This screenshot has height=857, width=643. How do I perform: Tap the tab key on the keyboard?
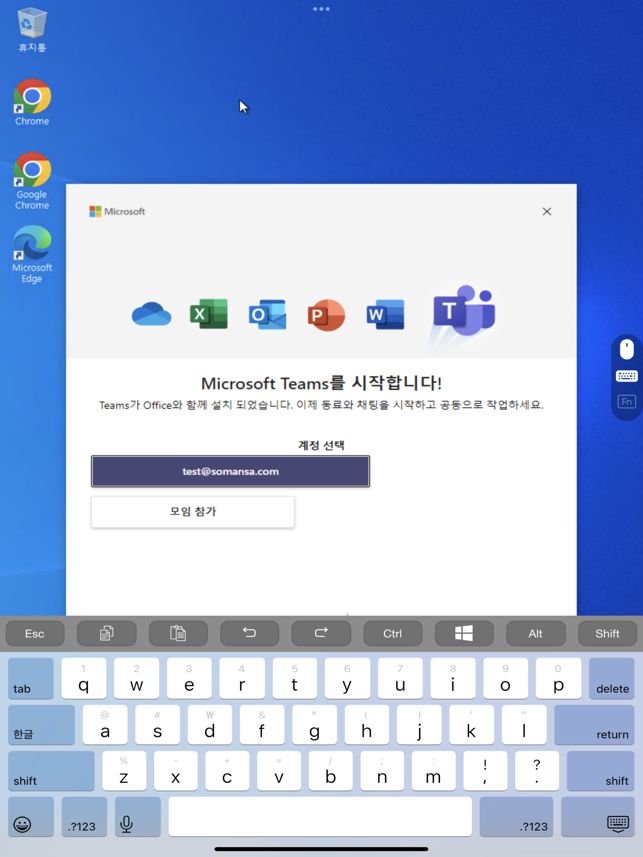pos(31,678)
